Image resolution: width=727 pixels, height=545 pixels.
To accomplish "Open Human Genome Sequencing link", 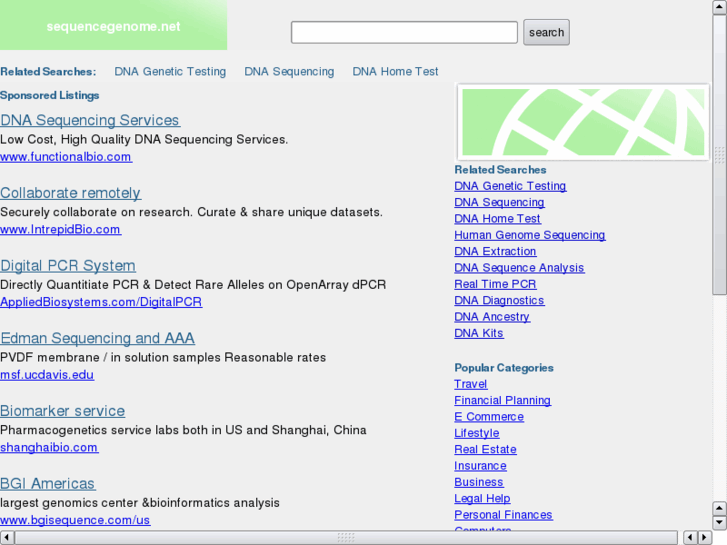I will click(529, 235).
